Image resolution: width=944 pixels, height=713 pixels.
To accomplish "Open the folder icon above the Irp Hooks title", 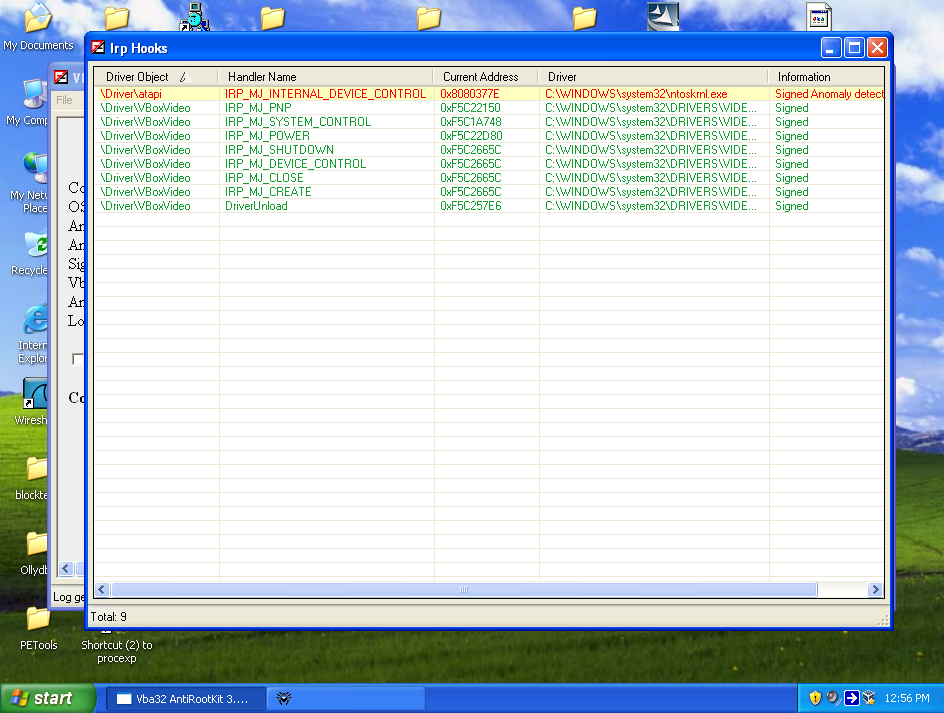I will [x=116, y=17].
